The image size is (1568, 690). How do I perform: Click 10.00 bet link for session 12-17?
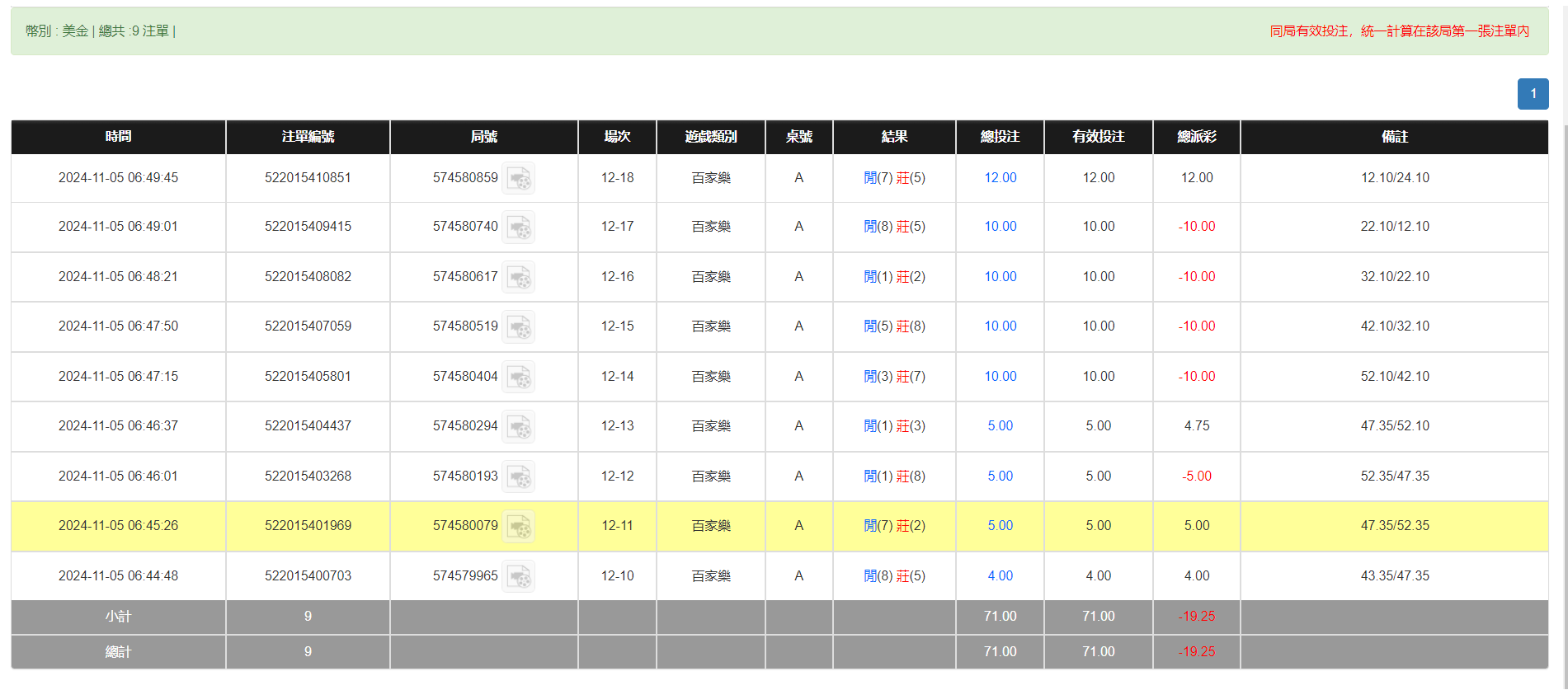click(x=1000, y=227)
